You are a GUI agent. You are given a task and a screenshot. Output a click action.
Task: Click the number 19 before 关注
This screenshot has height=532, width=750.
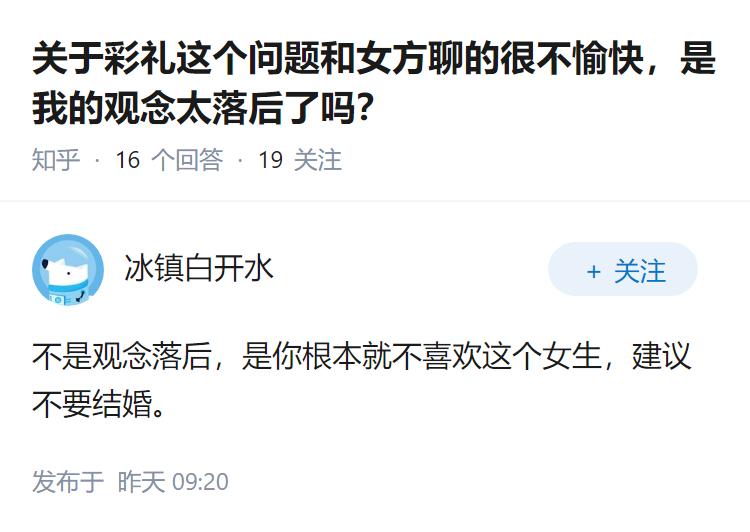(x=271, y=160)
